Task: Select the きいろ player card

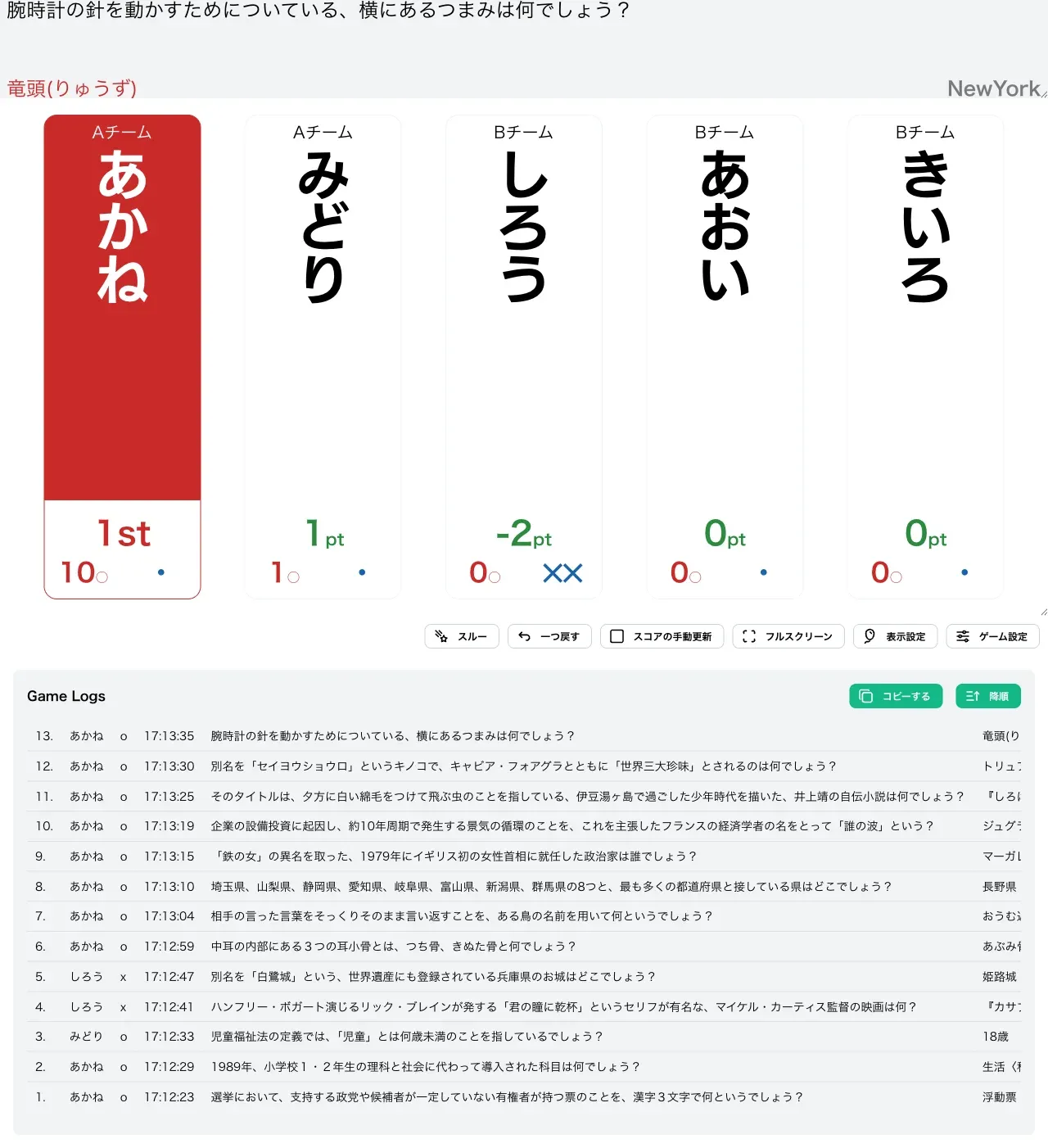Action: pos(926,356)
